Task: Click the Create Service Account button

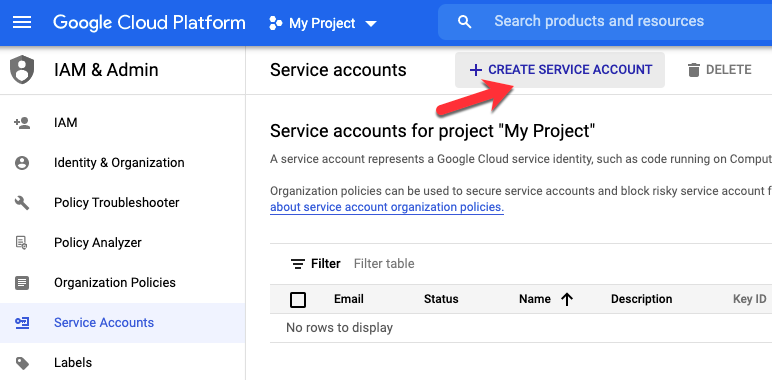Action: [x=560, y=70]
